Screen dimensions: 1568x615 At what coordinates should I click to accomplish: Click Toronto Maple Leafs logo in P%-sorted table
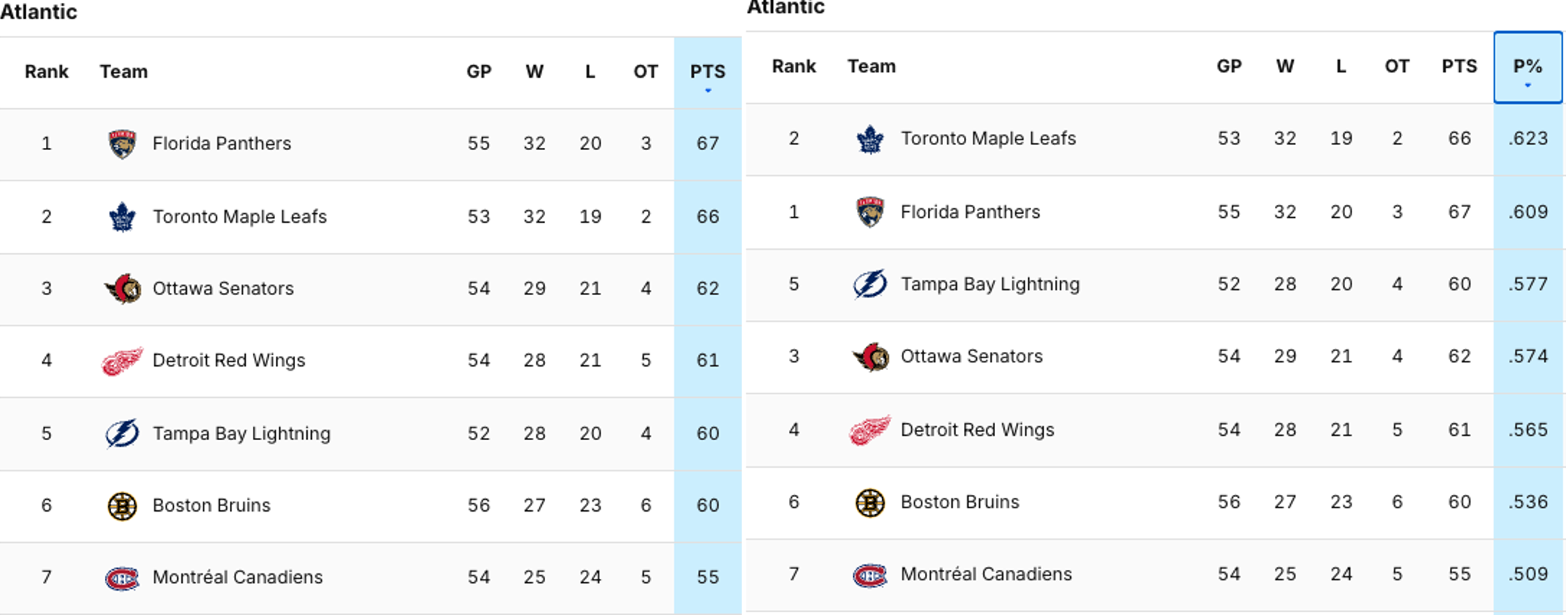(869, 140)
